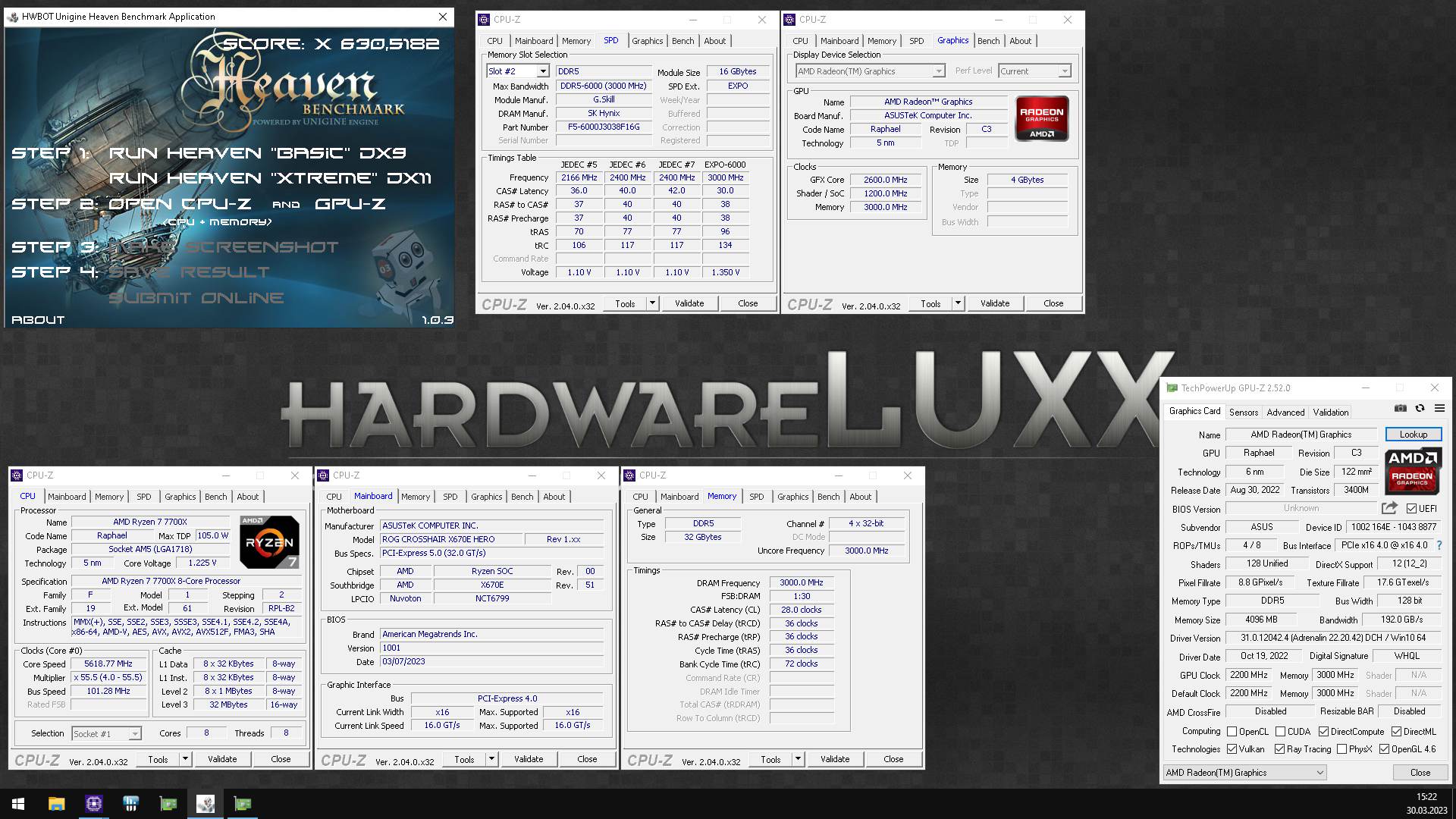Click the Heaven Benchmark taskbar icon
The width and height of the screenshot is (1456, 819).
(205, 804)
